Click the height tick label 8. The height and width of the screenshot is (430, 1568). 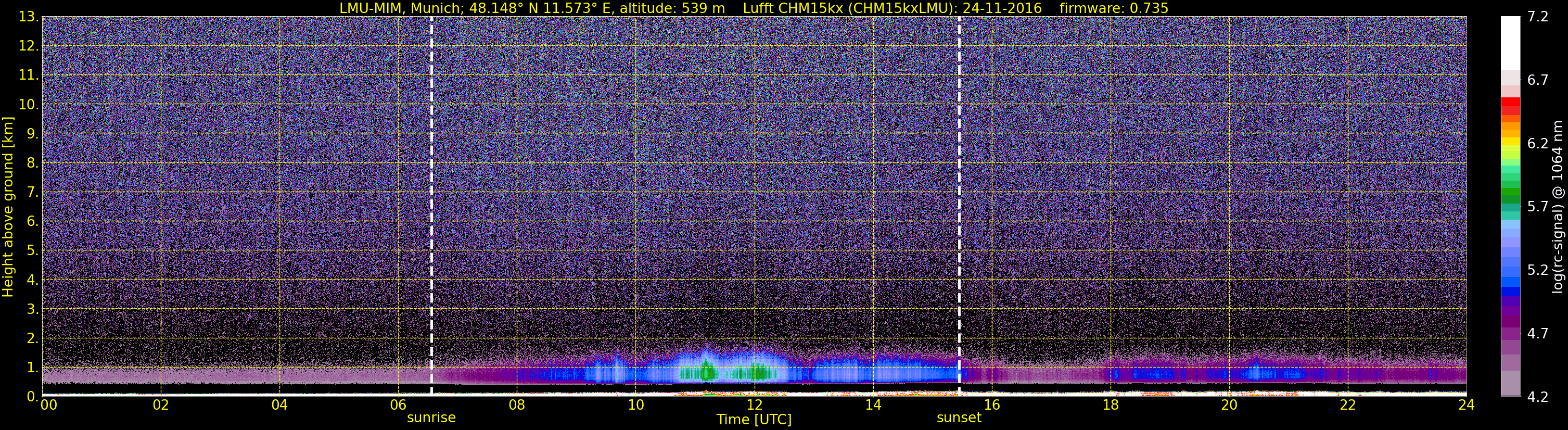coord(32,162)
